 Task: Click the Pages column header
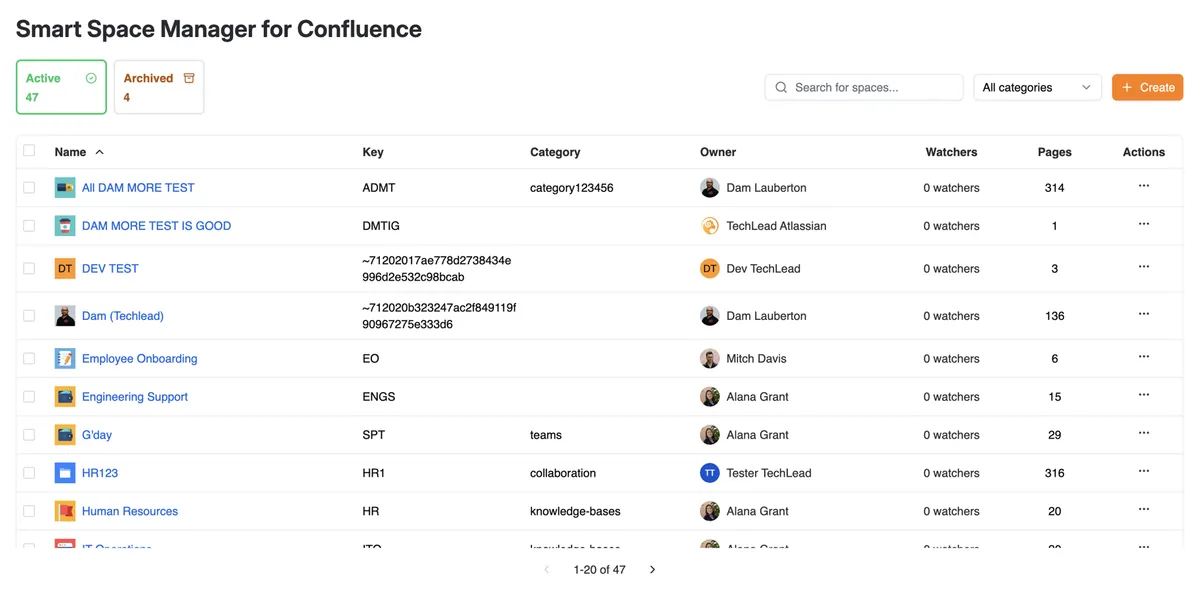[1054, 152]
